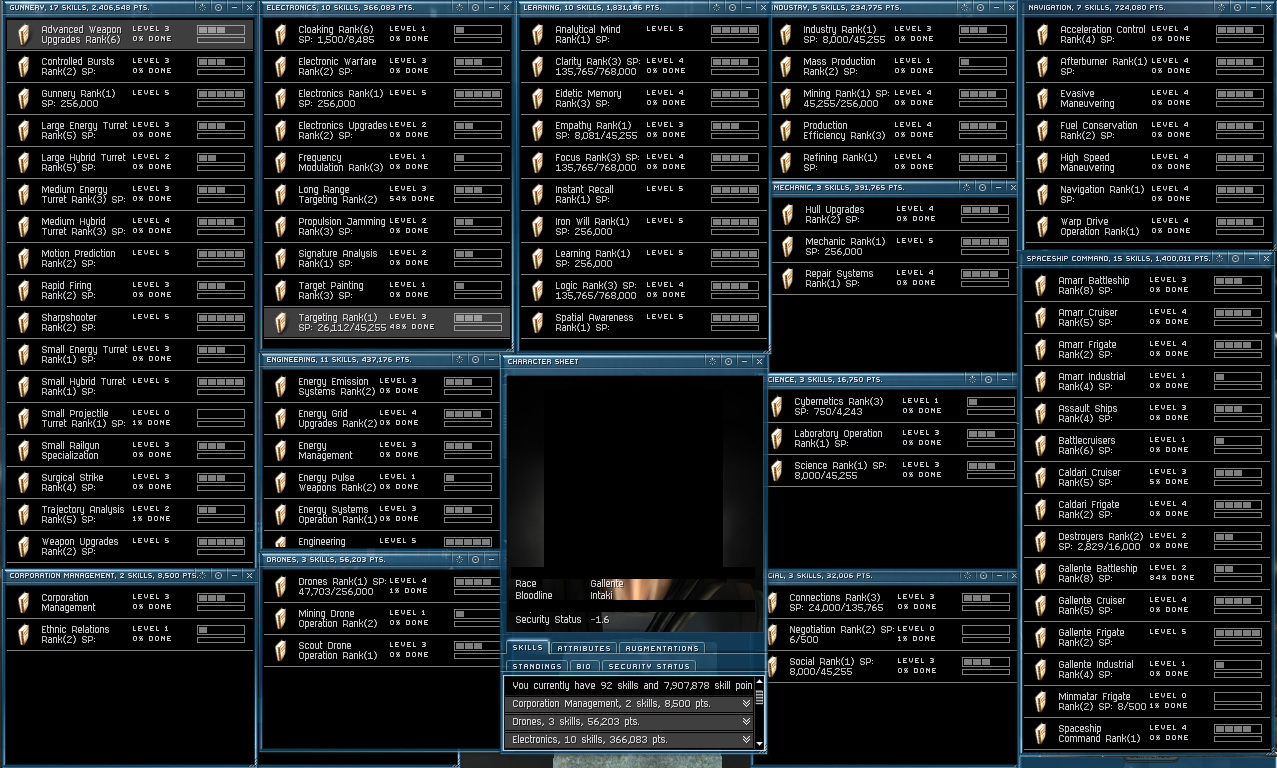
Task: Select the Targeting Rank(1) skill row
Action: click(387, 323)
